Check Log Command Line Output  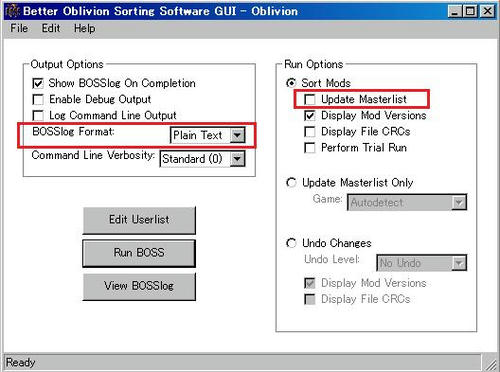coord(38,115)
